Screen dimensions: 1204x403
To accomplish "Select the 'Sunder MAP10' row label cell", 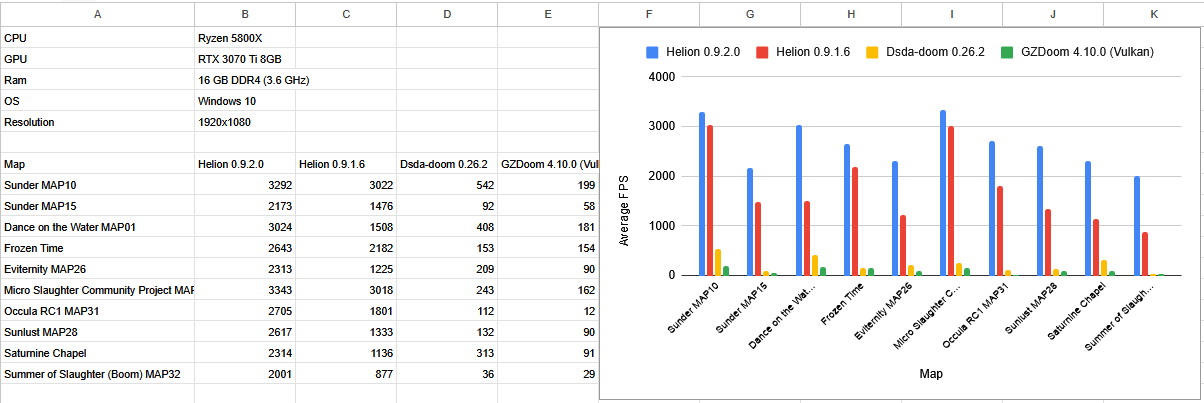I will (x=97, y=184).
